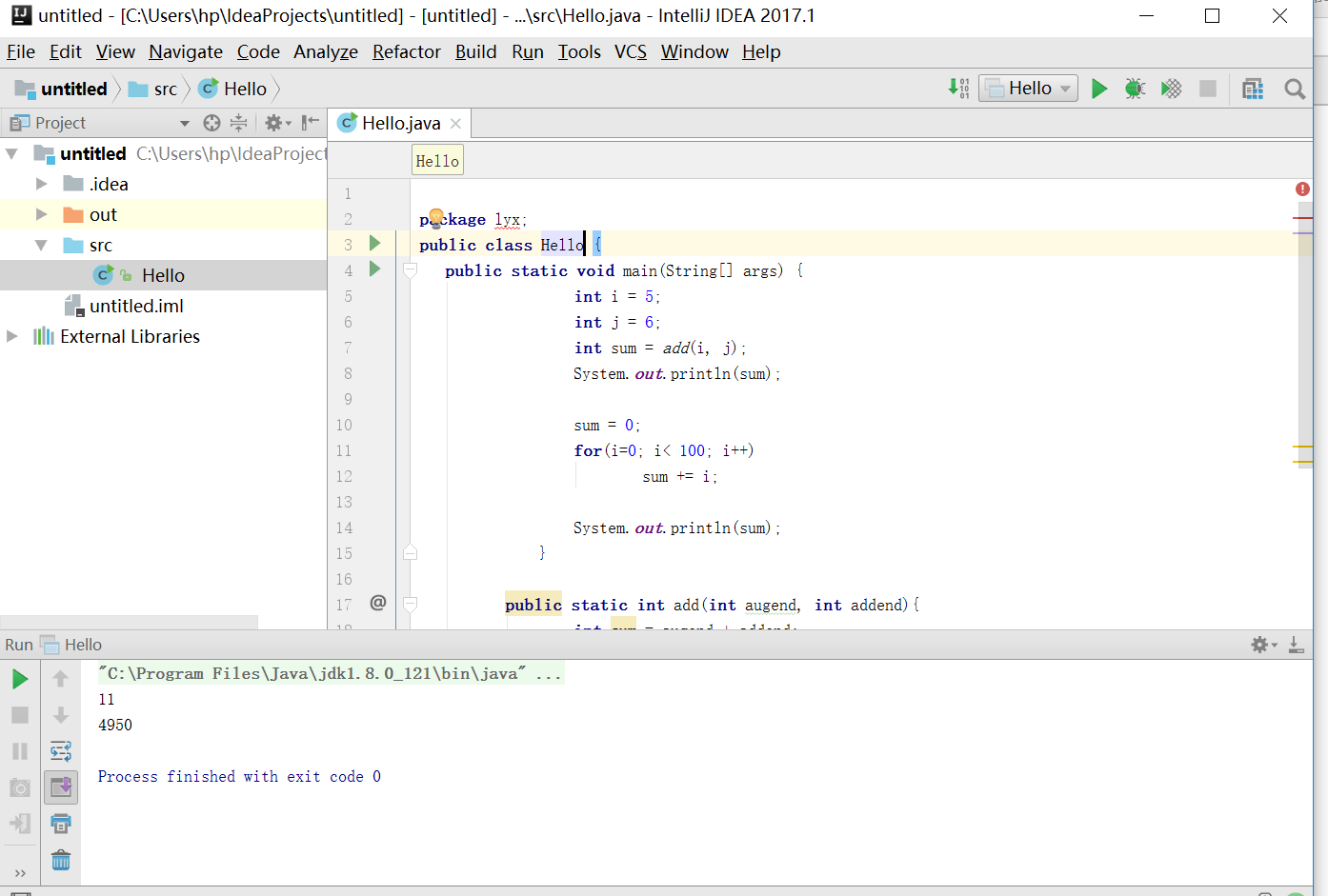Image resolution: width=1328 pixels, height=896 pixels.
Task: Toggle Soft-Wrap in the Run console
Action: pos(60,751)
